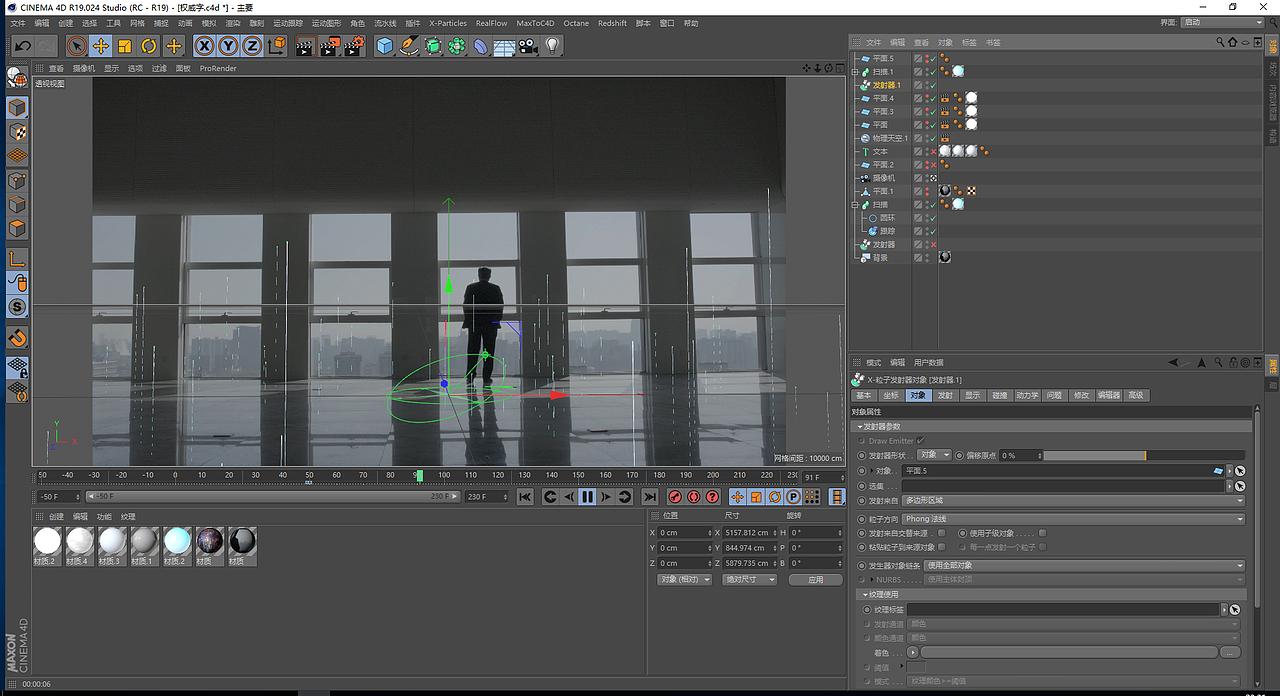The image size is (1280, 696).
Task: Toggle the Y axis lock
Action: (x=228, y=46)
